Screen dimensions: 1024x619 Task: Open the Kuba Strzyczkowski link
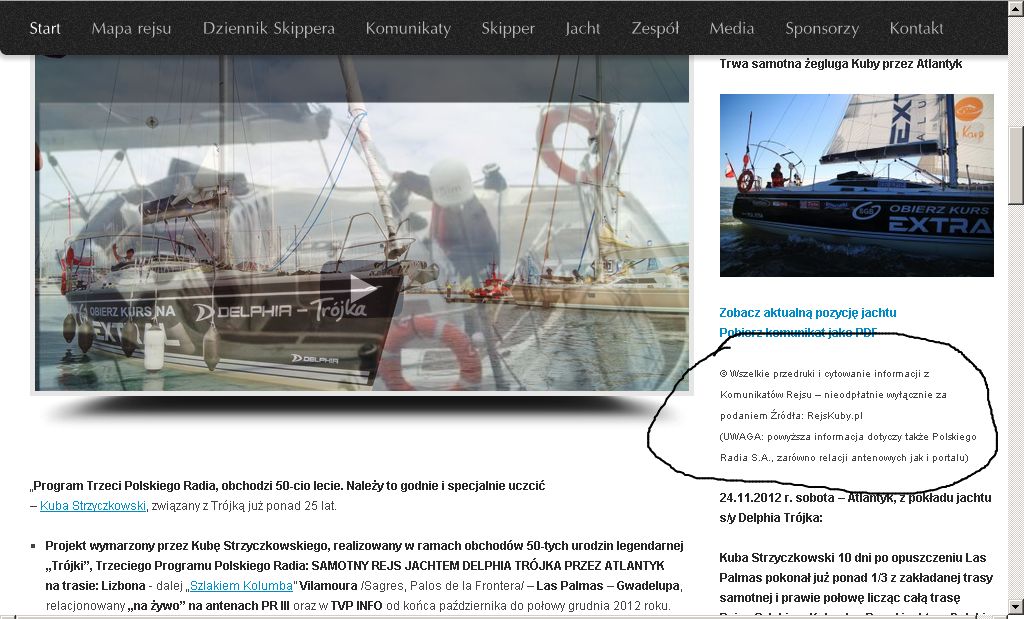pos(93,505)
